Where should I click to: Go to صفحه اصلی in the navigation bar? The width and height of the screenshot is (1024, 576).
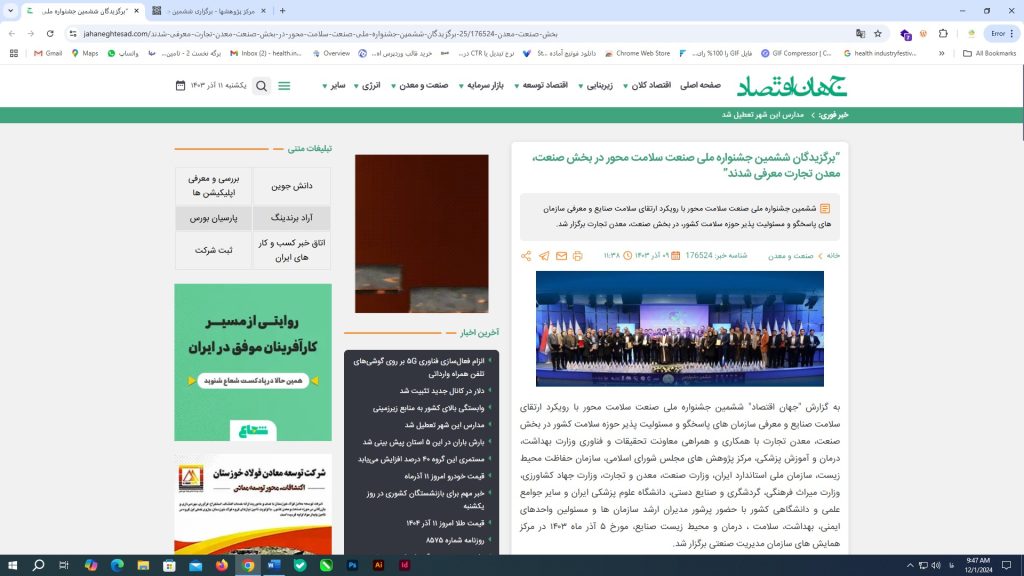(x=700, y=86)
